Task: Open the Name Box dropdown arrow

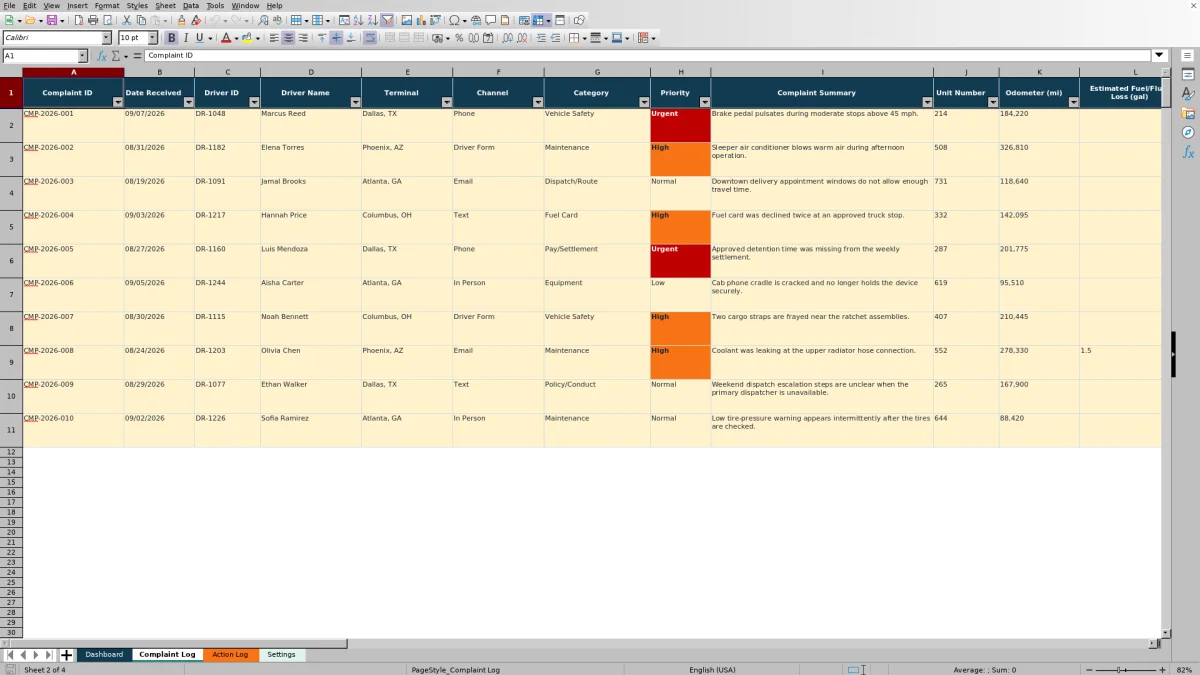Action: 82,56
